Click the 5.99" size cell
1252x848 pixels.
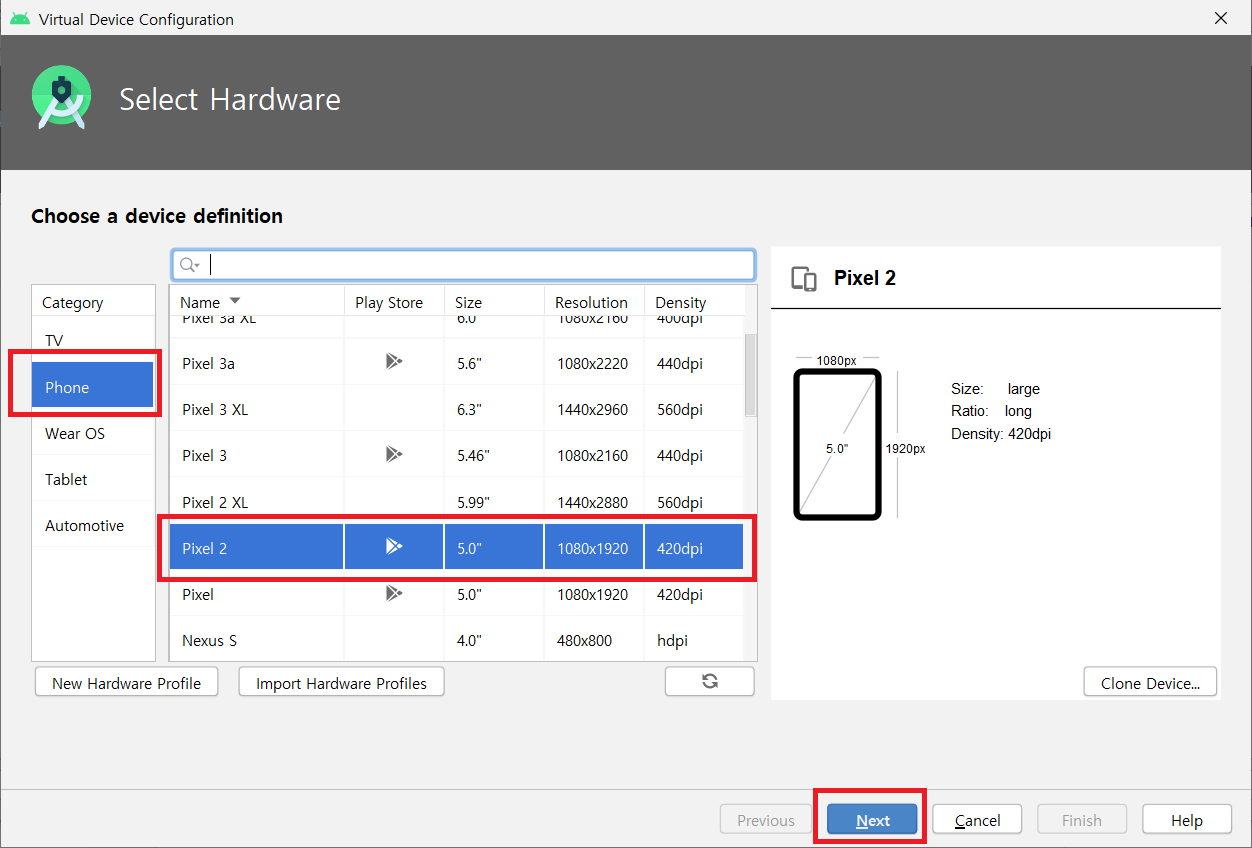[494, 501]
